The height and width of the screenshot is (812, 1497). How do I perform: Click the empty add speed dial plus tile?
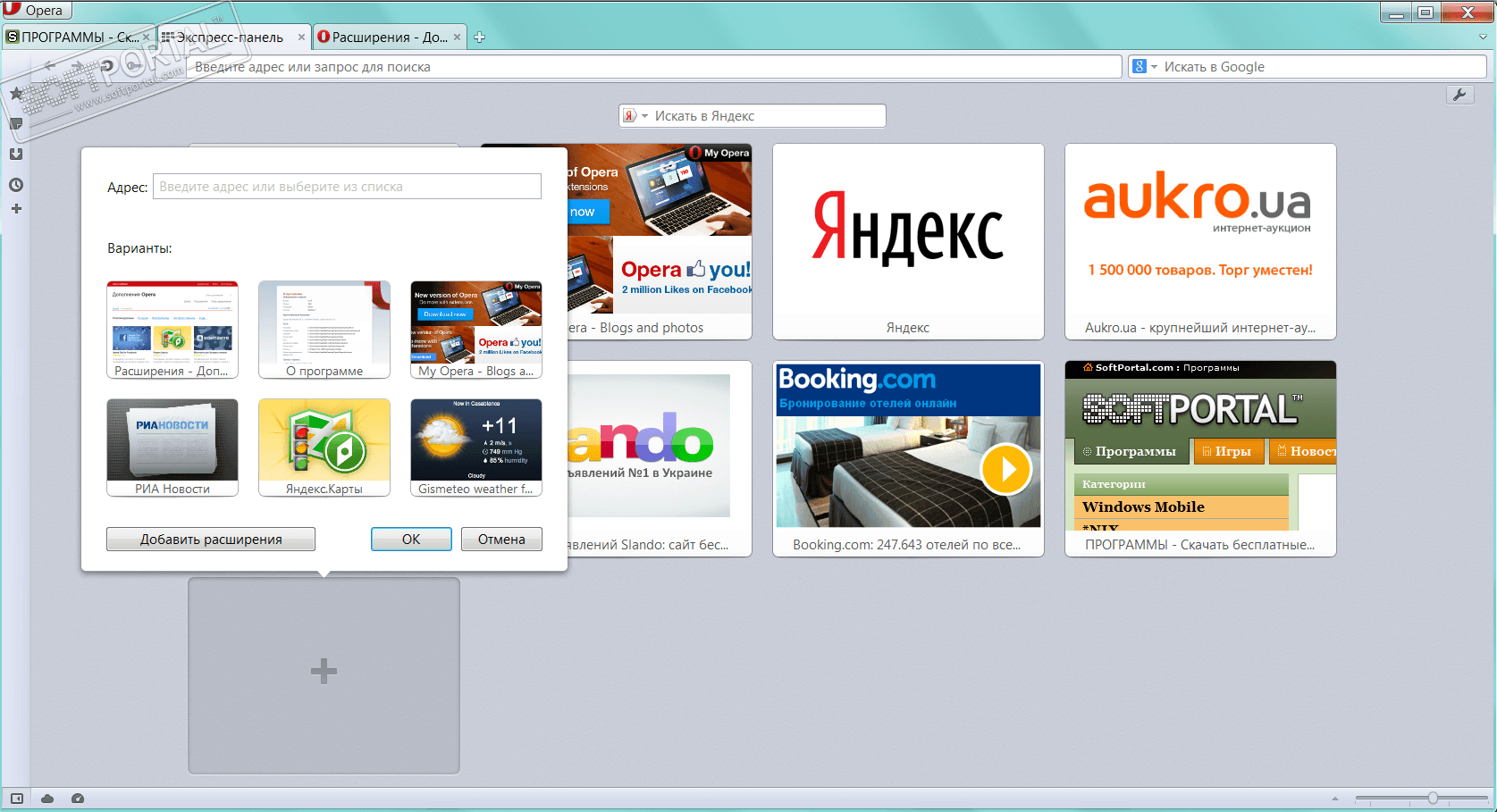click(324, 675)
